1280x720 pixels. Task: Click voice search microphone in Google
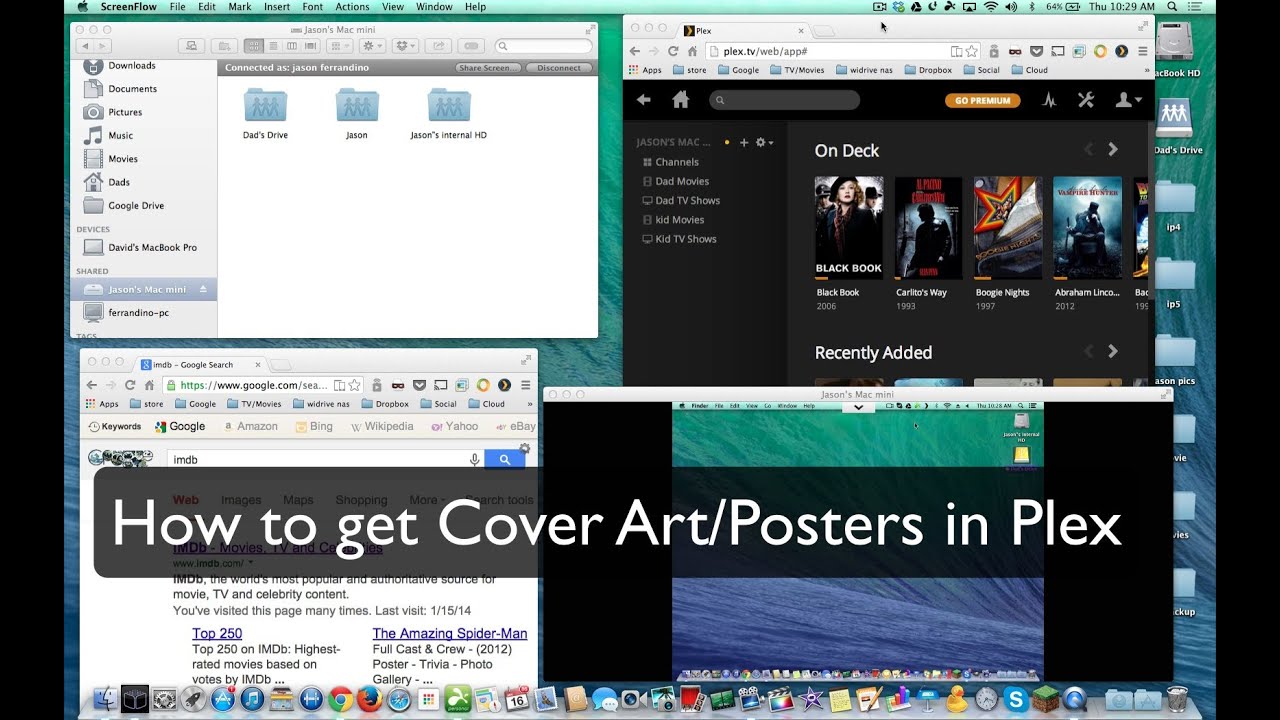(475, 459)
